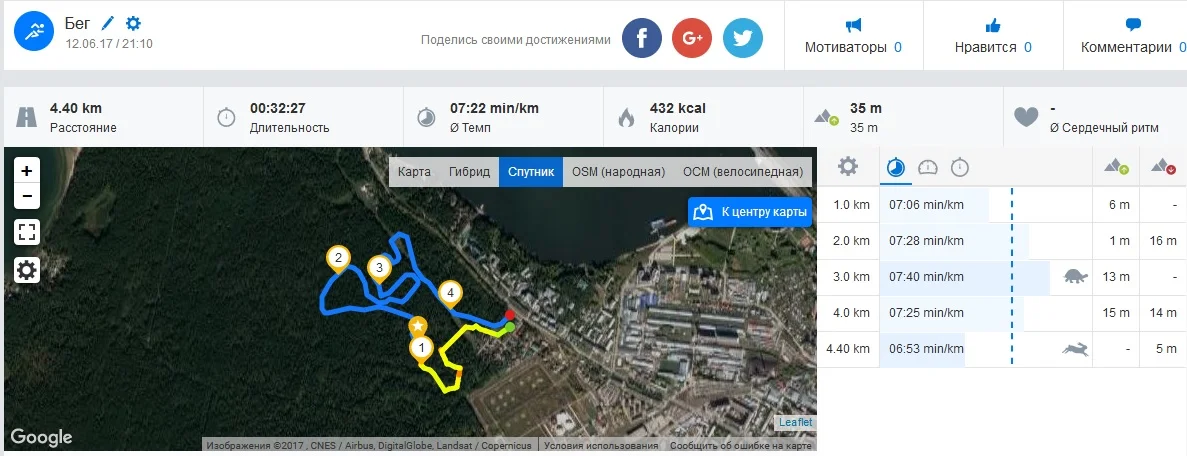This screenshot has width=1187, height=456.
Task: Share achievement on Twitter
Action: tap(743, 38)
